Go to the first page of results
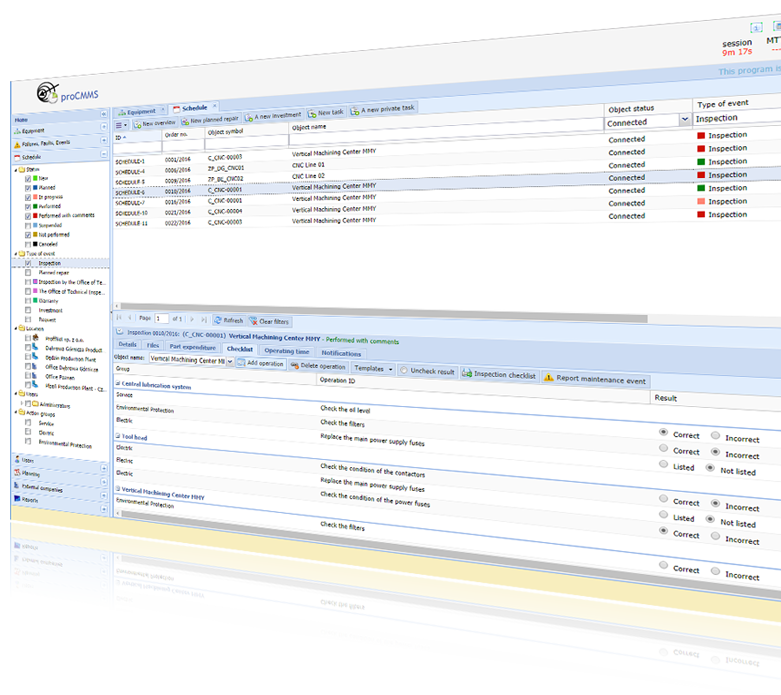Screen dimensions: 781x695 119,317
